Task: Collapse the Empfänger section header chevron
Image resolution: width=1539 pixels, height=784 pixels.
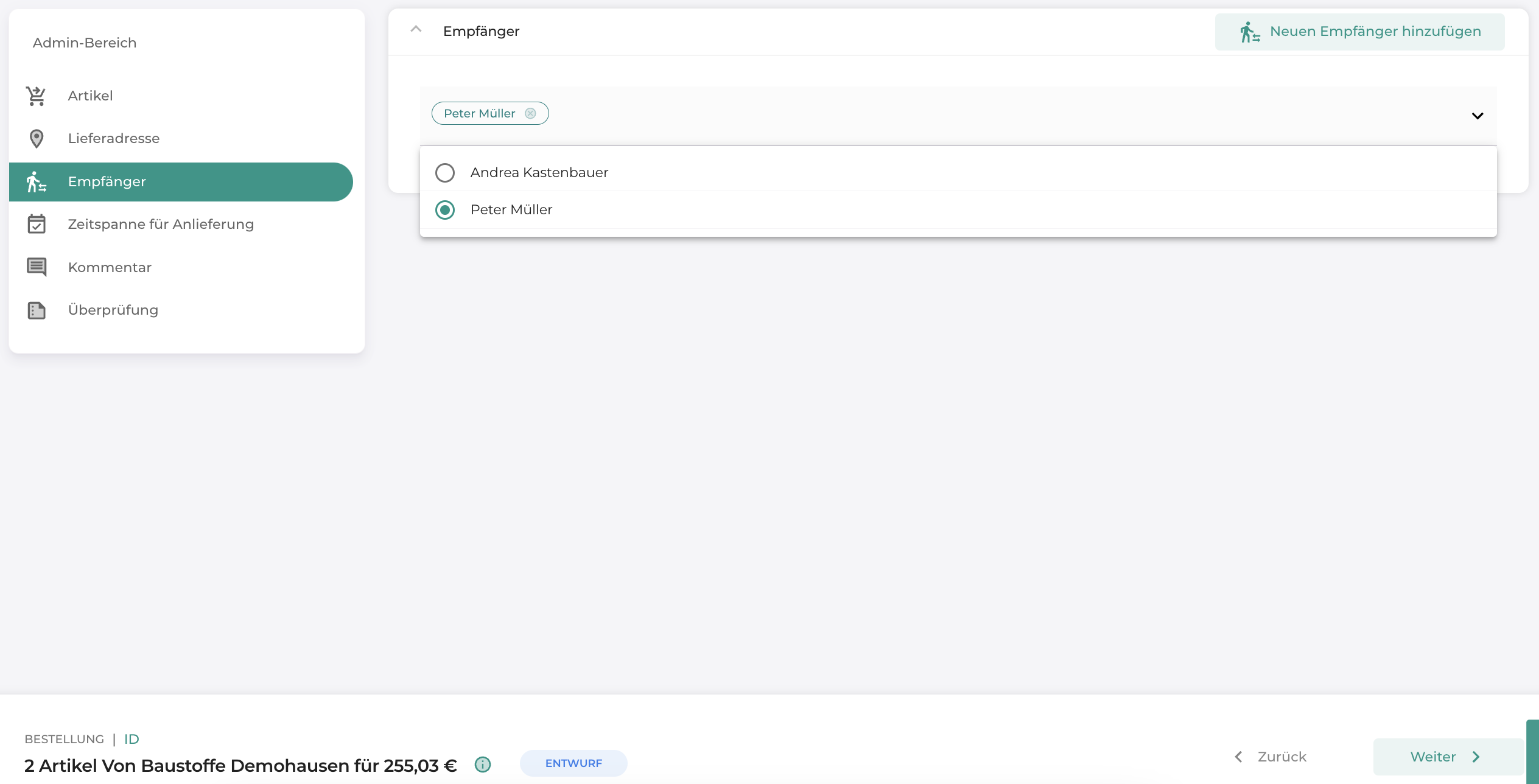Action: [416, 29]
